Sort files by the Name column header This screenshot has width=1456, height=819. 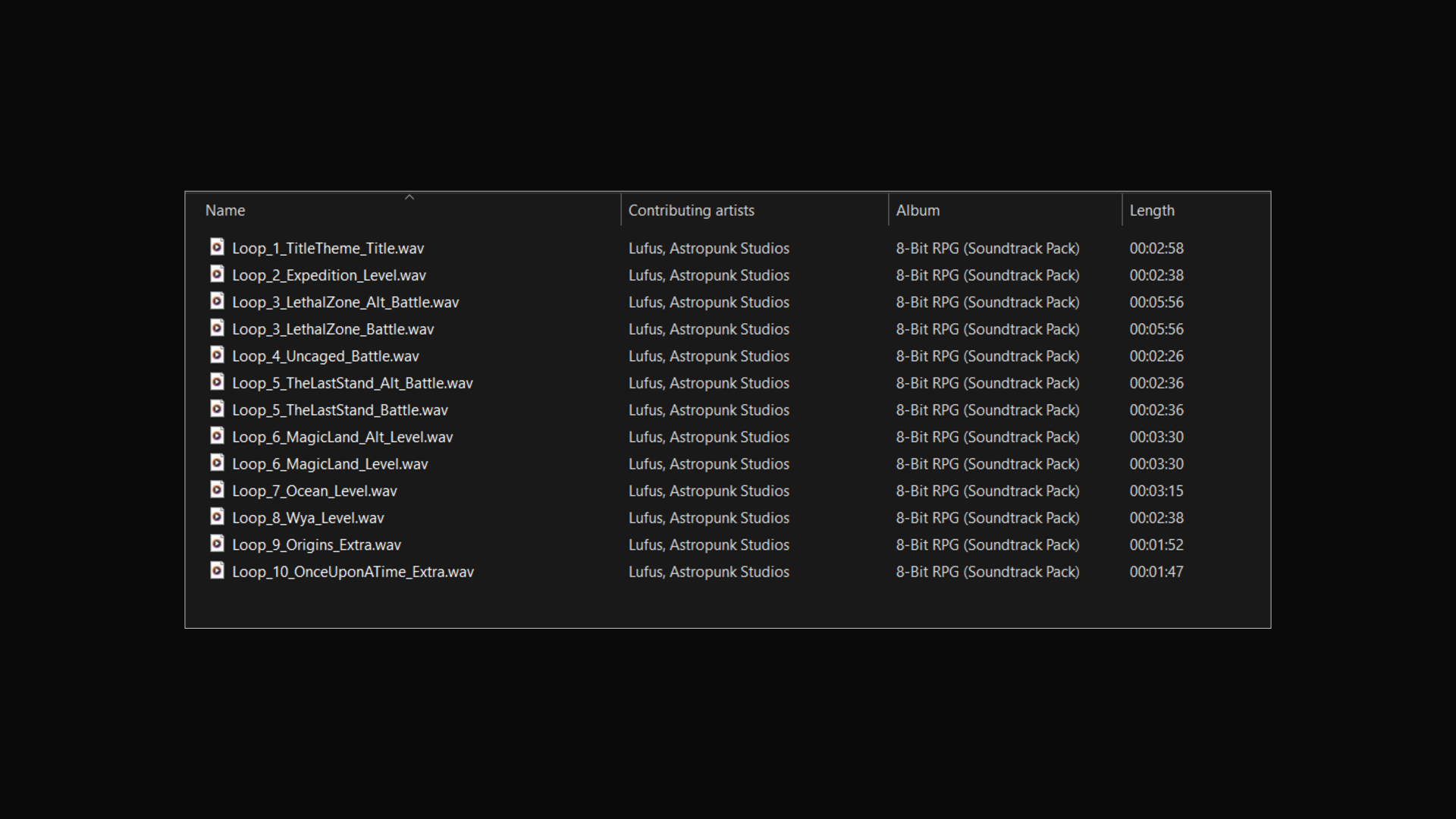(x=225, y=211)
